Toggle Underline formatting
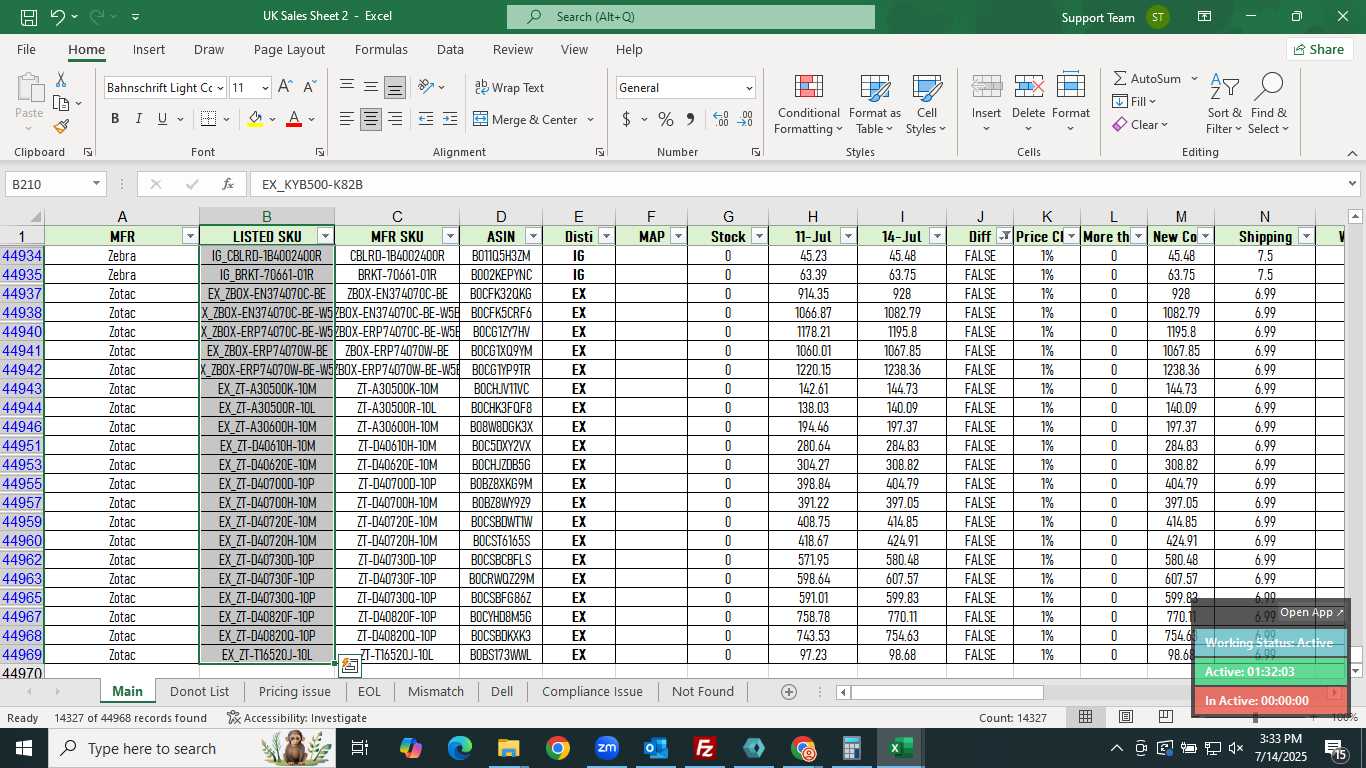Viewport: 1366px width, 768px height. click(162, 119)
